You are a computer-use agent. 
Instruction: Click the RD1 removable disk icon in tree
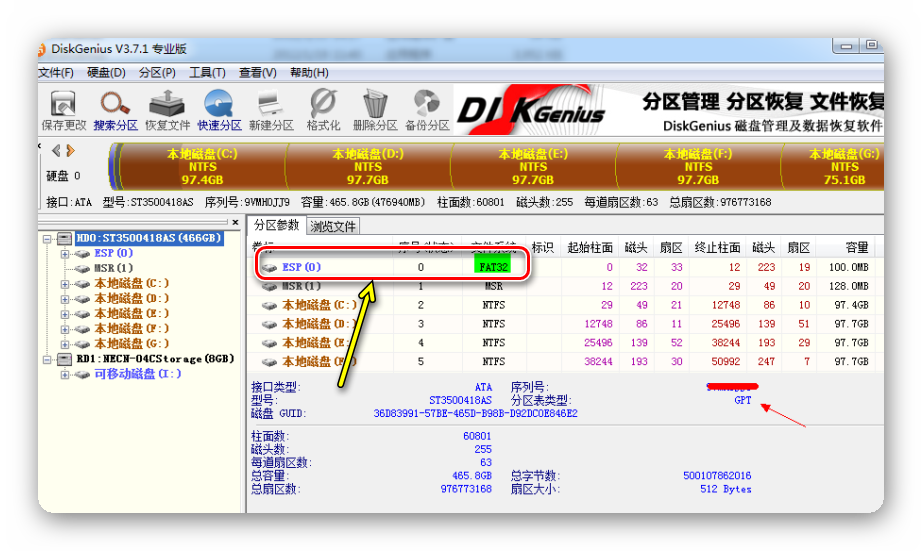[65, 359]
